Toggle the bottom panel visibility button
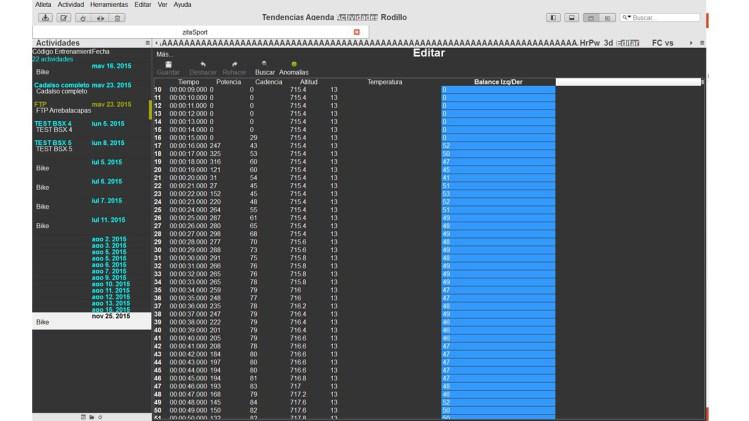Image resolution: width=749 pixels, height=421 pixels. [x=571, y=18]
